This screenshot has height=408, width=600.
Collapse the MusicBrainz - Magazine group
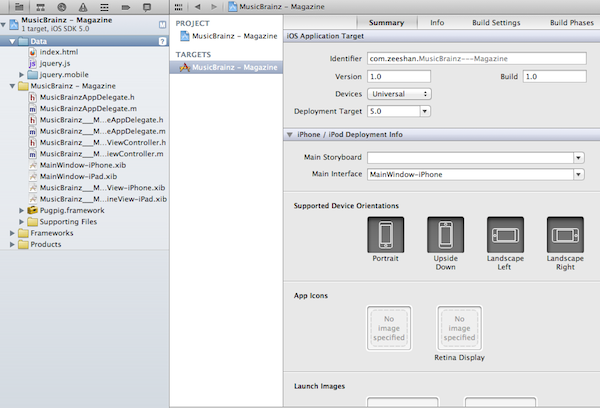click(12, 86)
